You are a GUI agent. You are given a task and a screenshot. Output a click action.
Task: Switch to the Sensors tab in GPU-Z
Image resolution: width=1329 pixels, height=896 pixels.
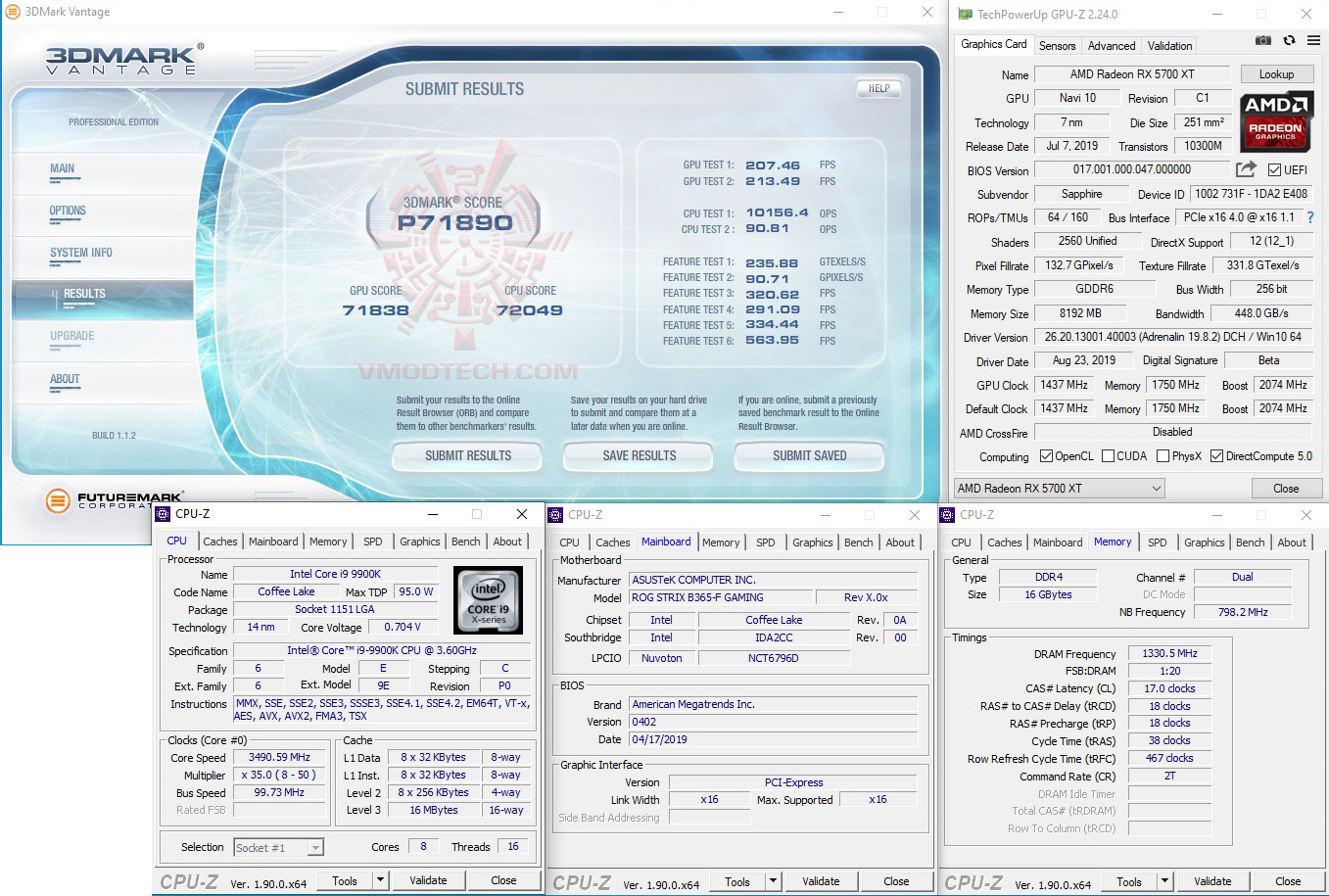pos(1057,45)
